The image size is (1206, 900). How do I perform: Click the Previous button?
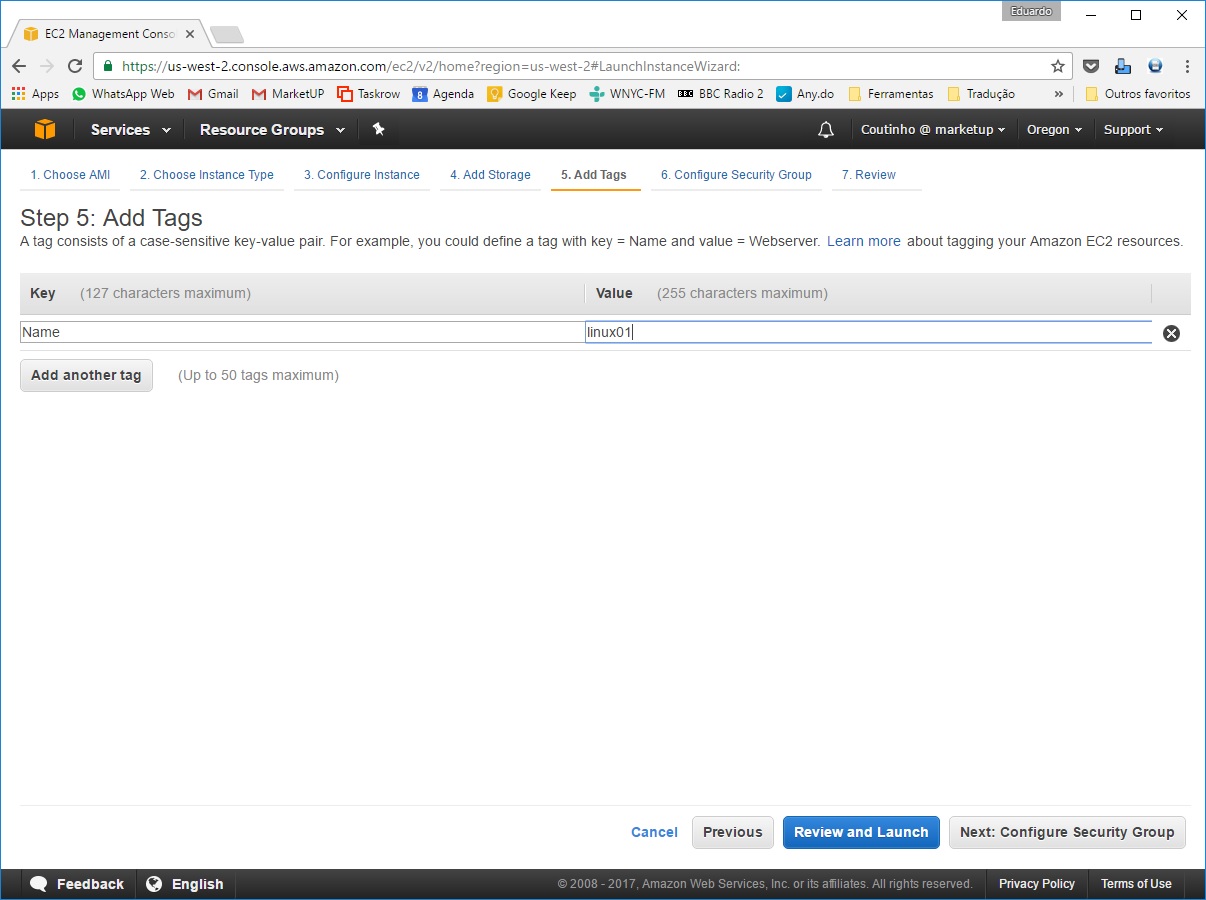click(x=733, y=832)
